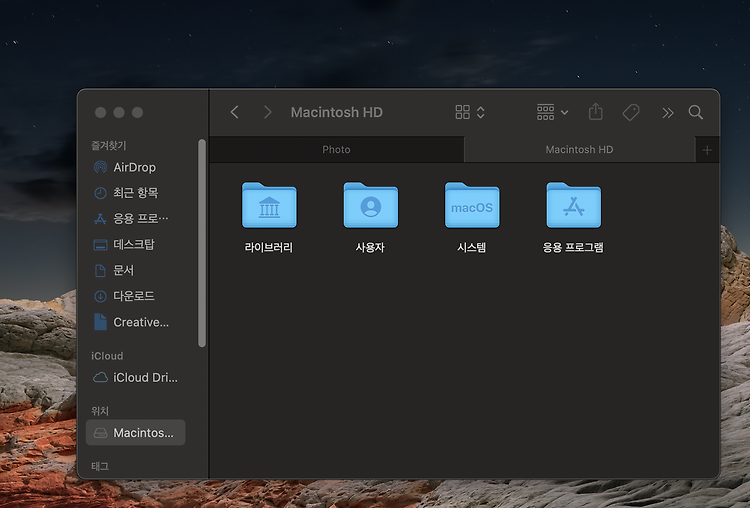Click the tag edit toolbar icon

(631, 112)
